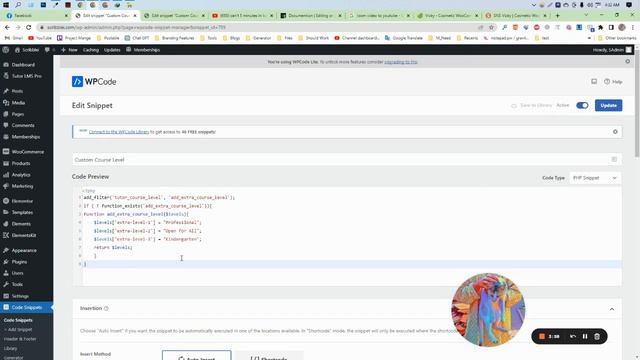Click New in the admin bar
640x360 pixels.
(x=69, y=50)
